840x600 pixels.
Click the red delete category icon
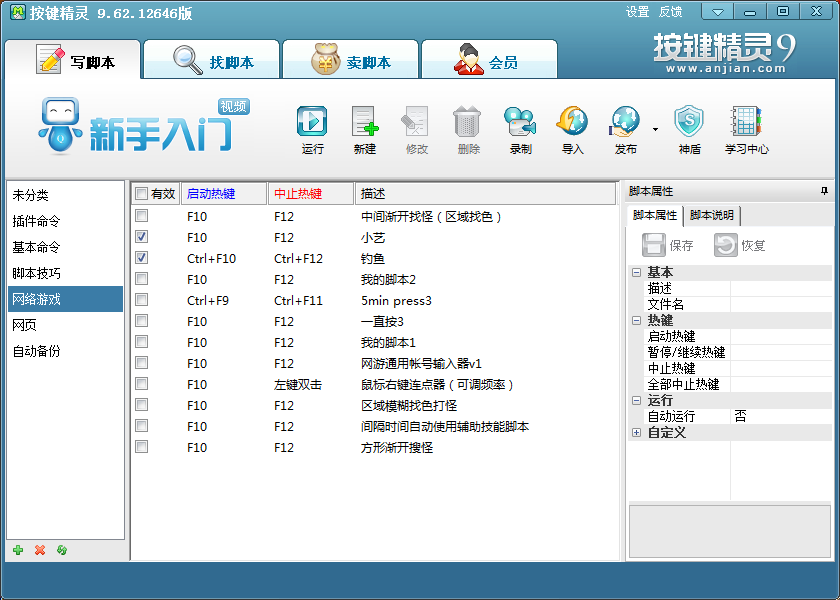(x=40, y=550)
